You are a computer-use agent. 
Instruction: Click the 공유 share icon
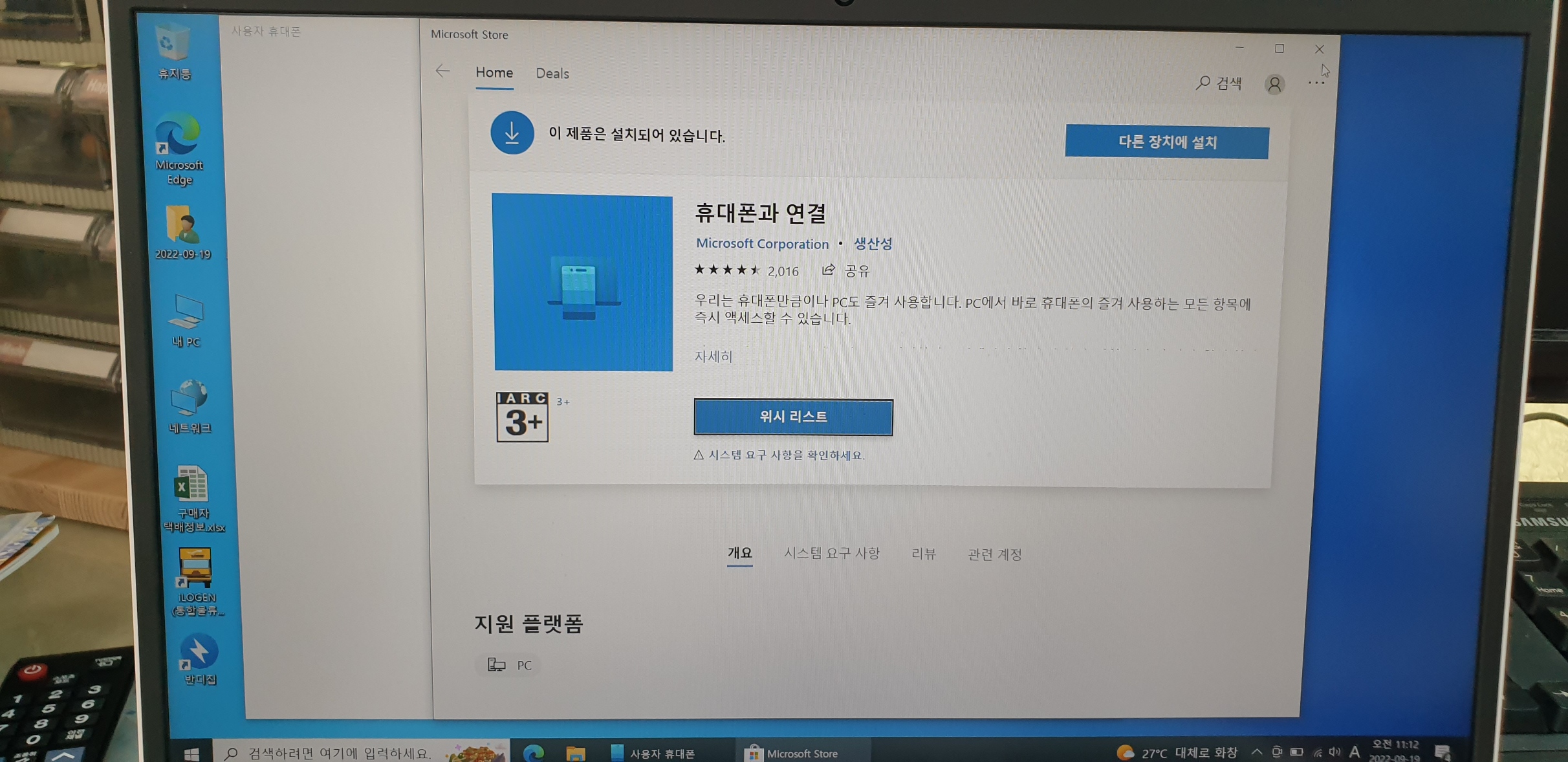tap(845, 270)
